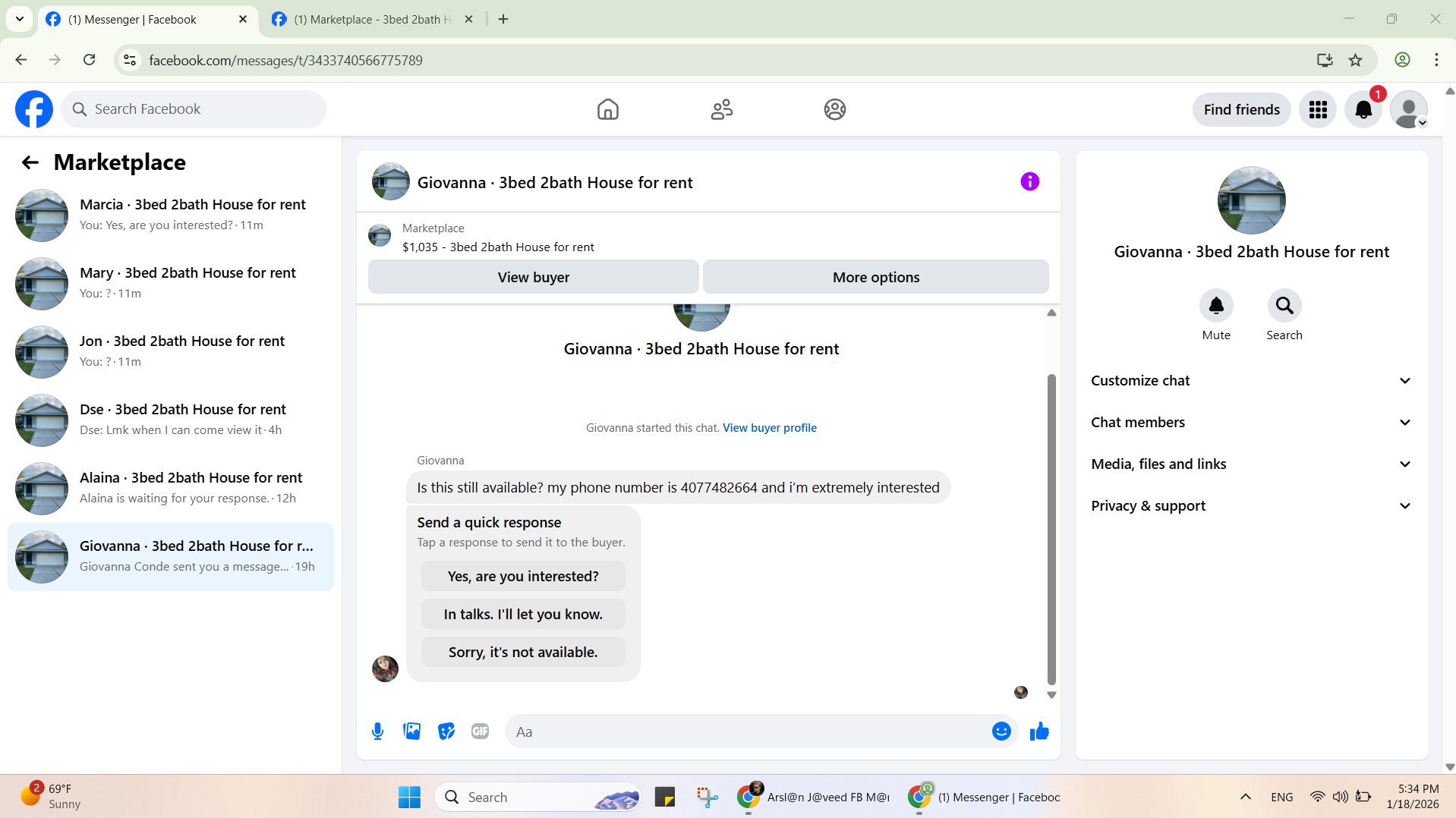This screenshot has height=818, width=1456.
Task: Send a voice clip with microphone icon
Action: pyautogui.click(x=377, y=731)
